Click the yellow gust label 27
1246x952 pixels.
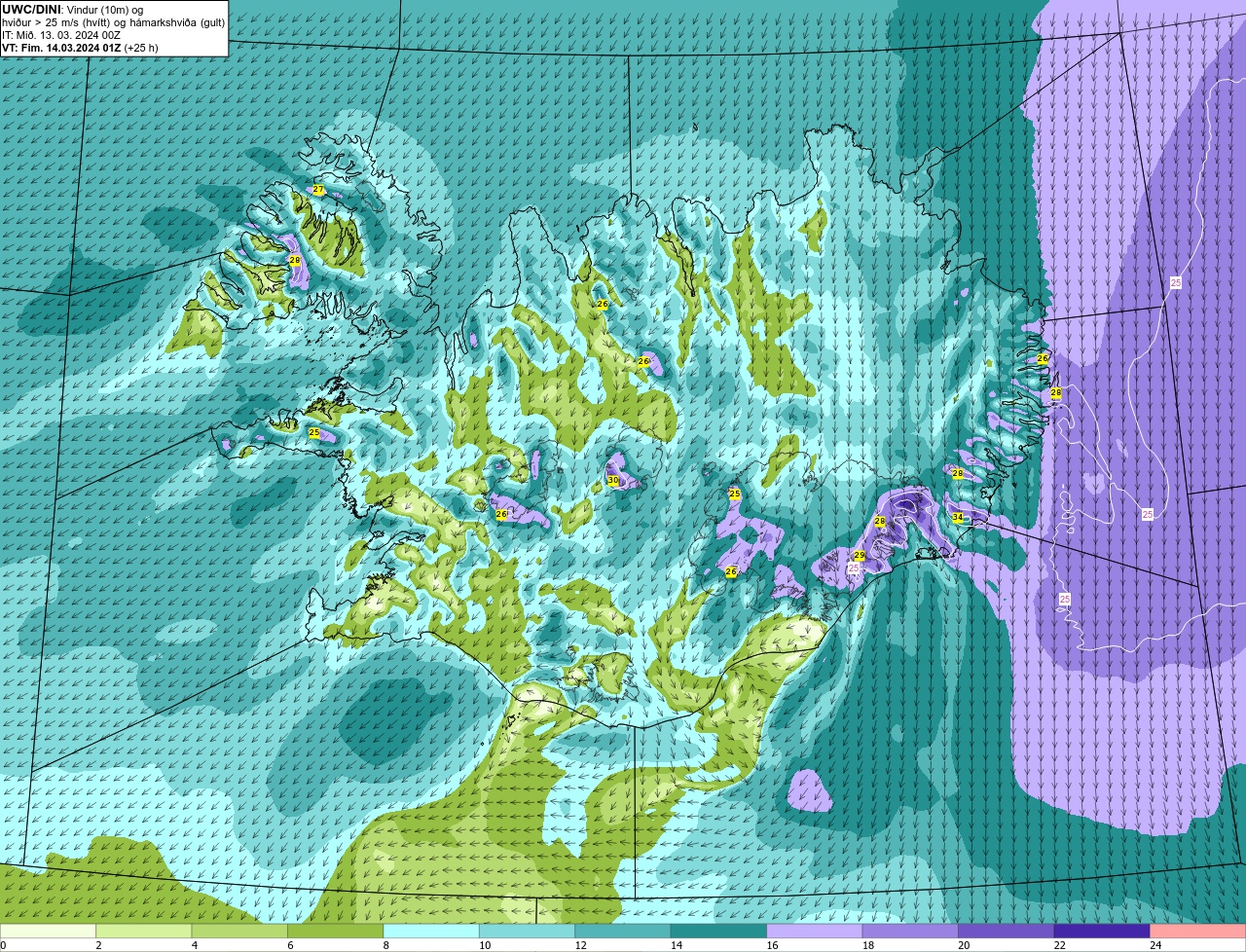click(318, 190)
